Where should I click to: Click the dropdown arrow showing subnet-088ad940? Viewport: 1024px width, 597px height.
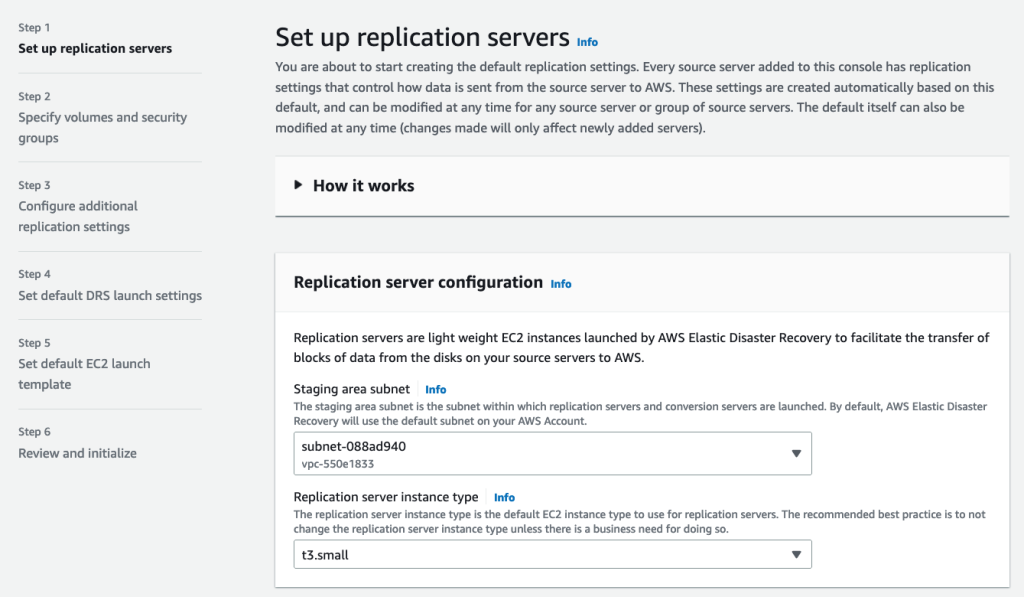[797, 453]
